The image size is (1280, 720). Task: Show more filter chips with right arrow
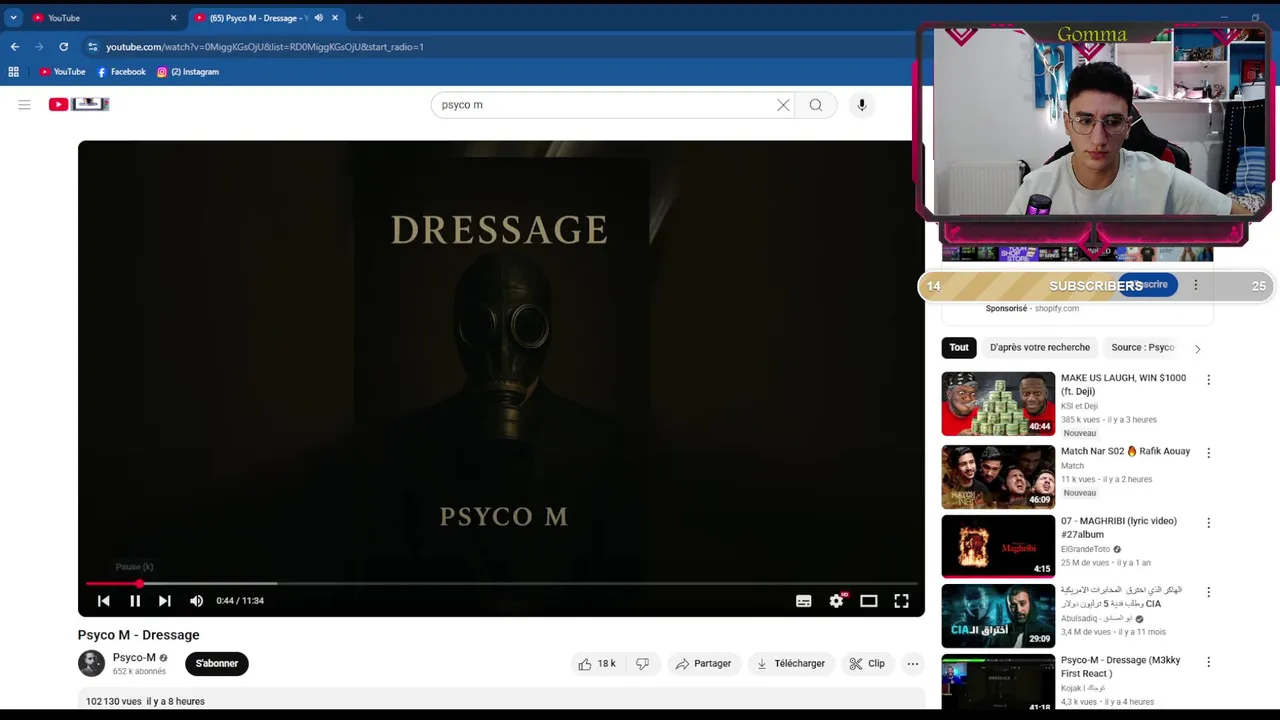coord(1197,349)
